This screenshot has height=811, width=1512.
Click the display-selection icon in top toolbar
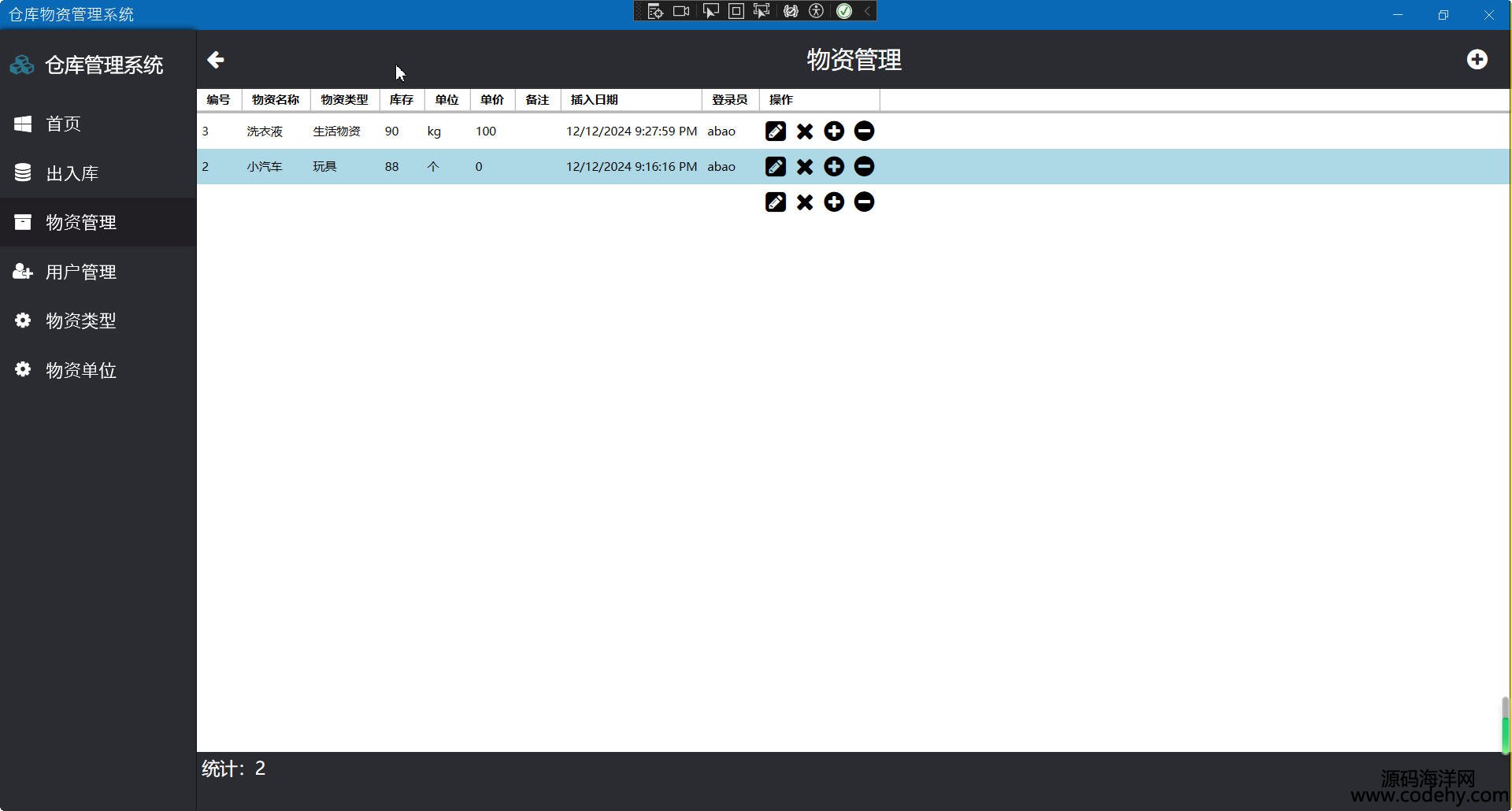pos(762,11)
